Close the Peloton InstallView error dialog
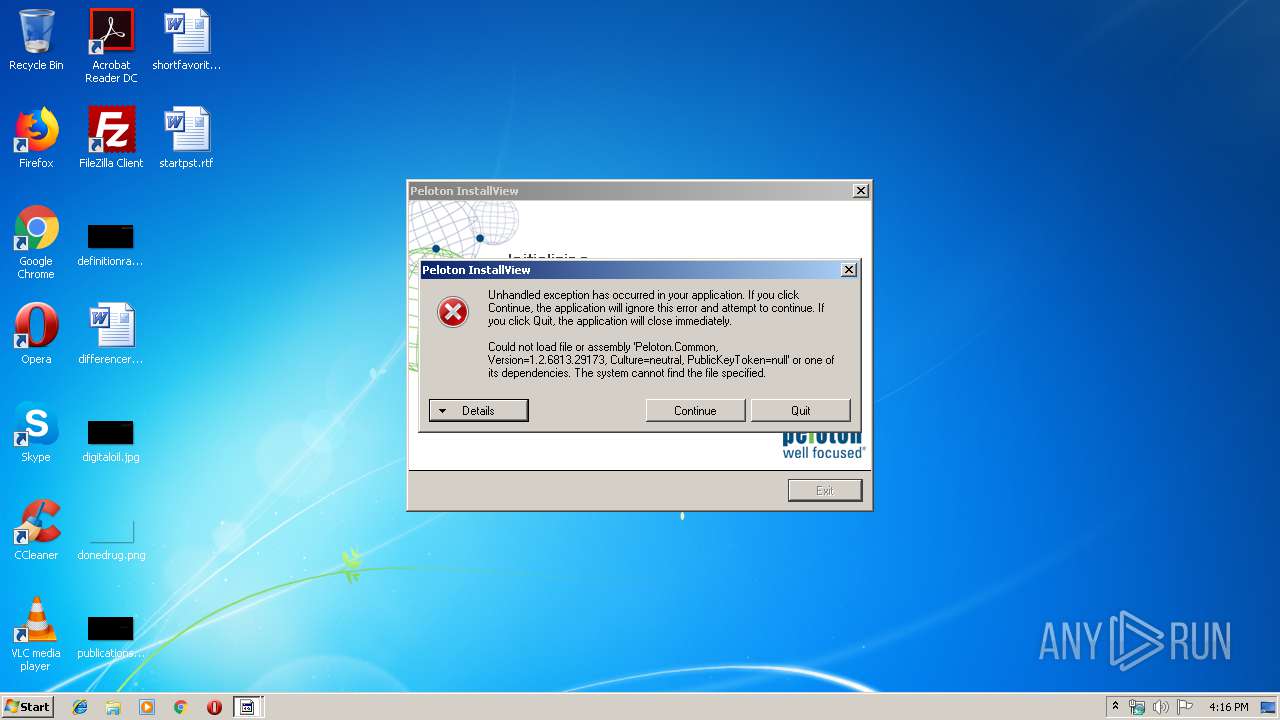 tap(848, 270)
